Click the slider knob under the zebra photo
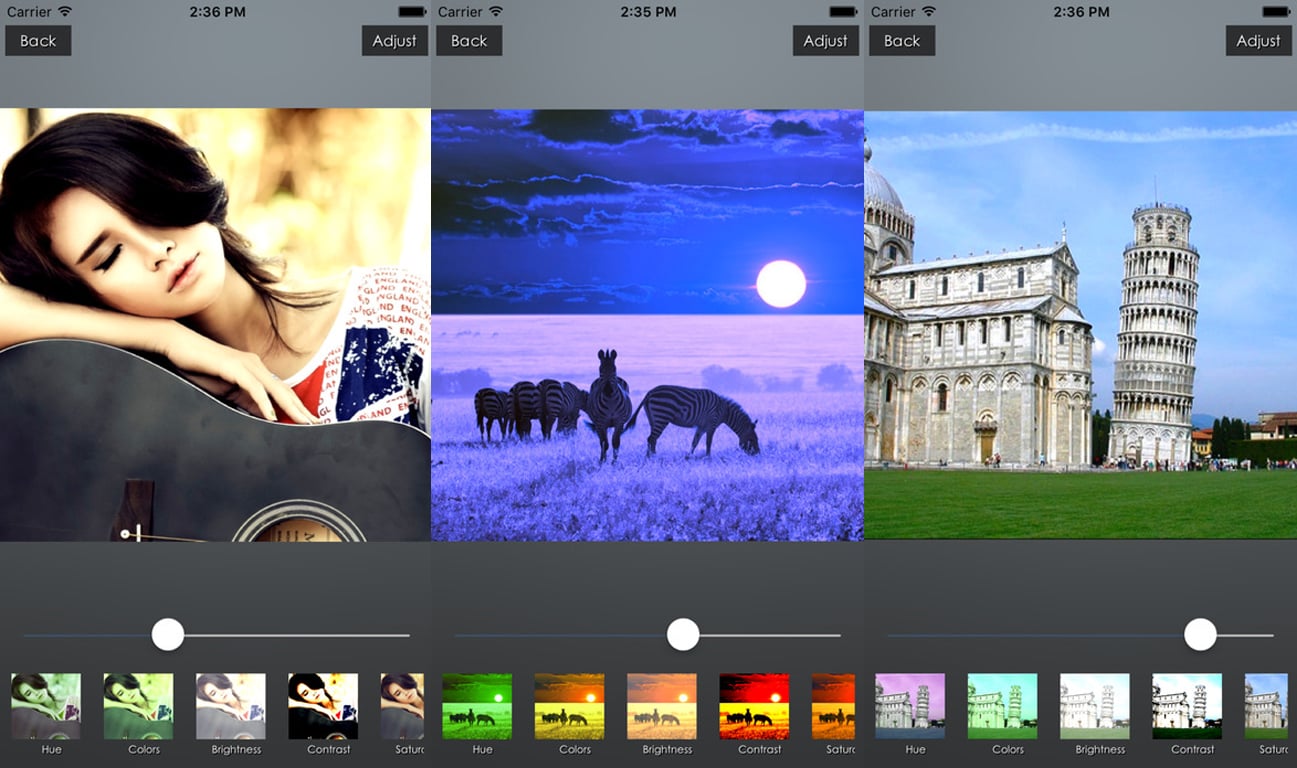1297x768 pixels. [x=683, y=635]
